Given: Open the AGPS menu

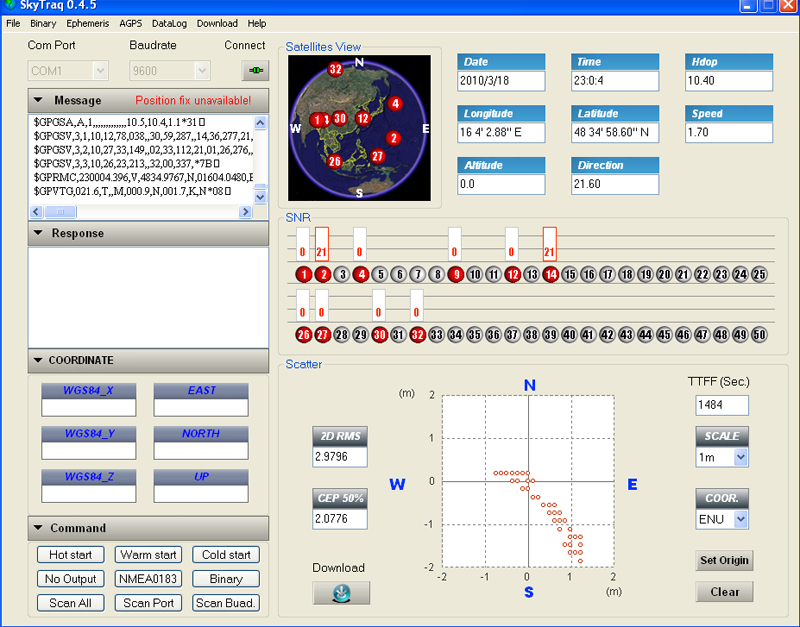Looking at the screenshot, I should pyautogui.click(x=131, y=23).
